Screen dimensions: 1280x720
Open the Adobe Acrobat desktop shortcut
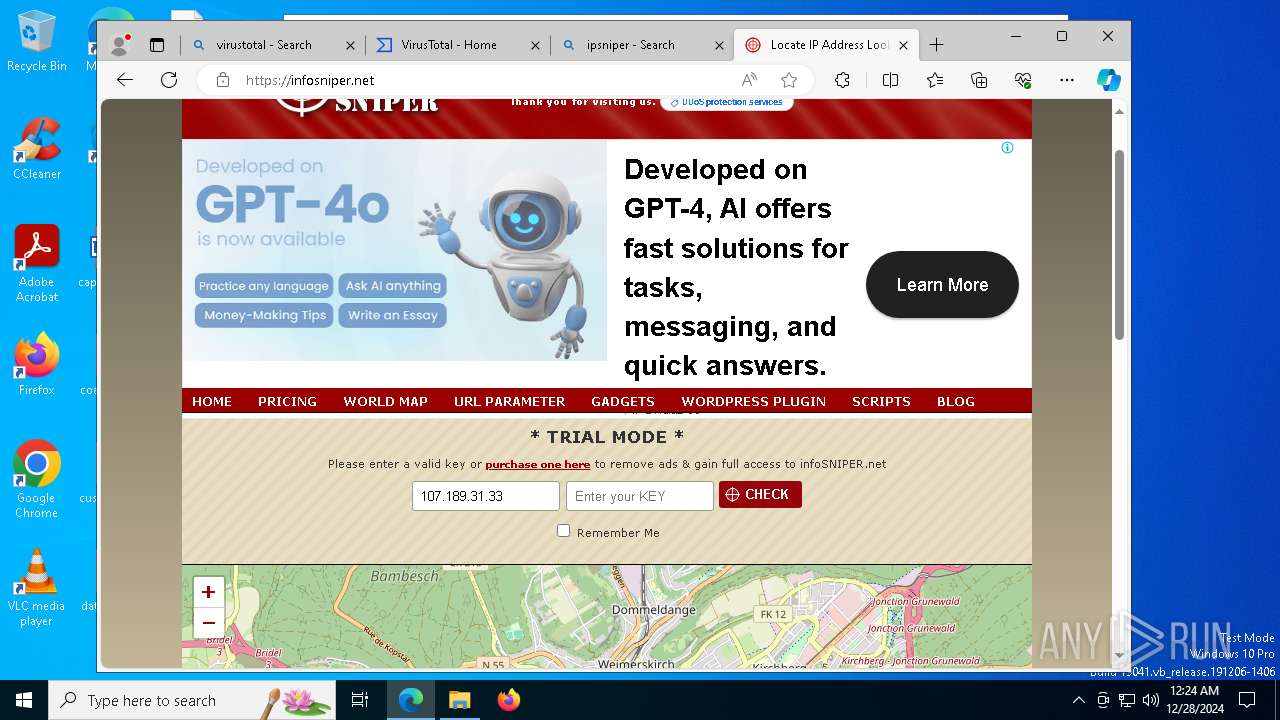(x=37, y=264)
